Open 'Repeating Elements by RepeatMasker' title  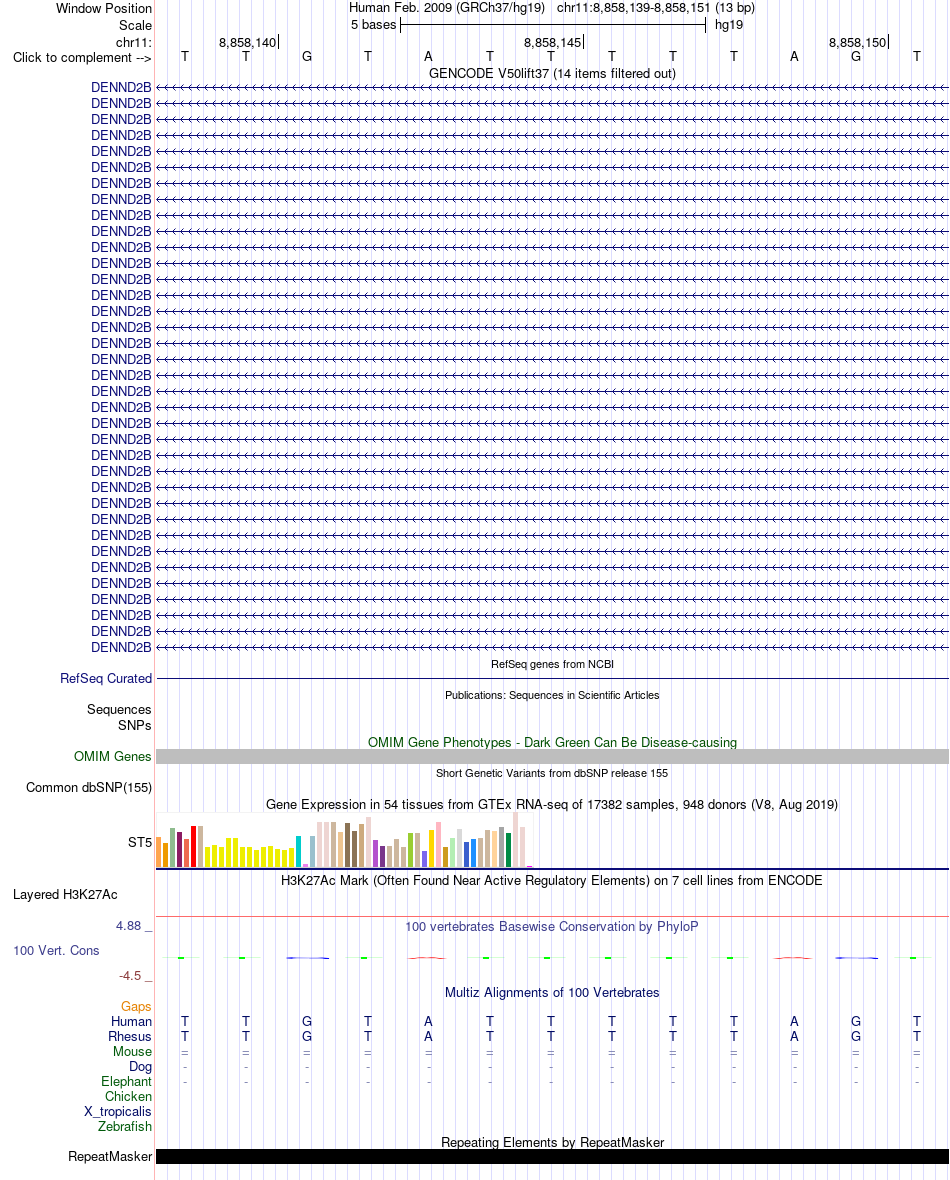(x=552, y=1143)
